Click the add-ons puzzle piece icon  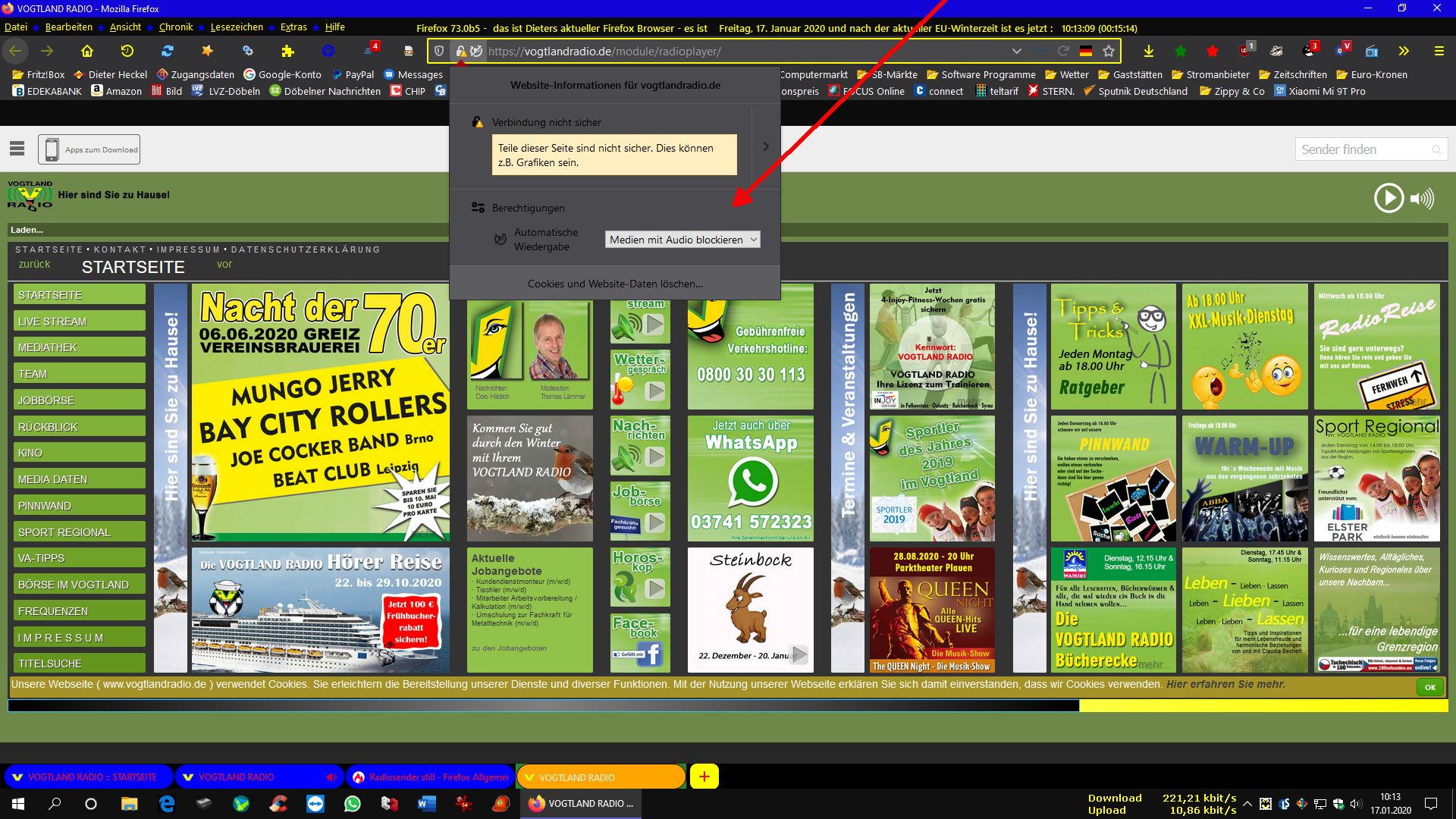[287, 51]
